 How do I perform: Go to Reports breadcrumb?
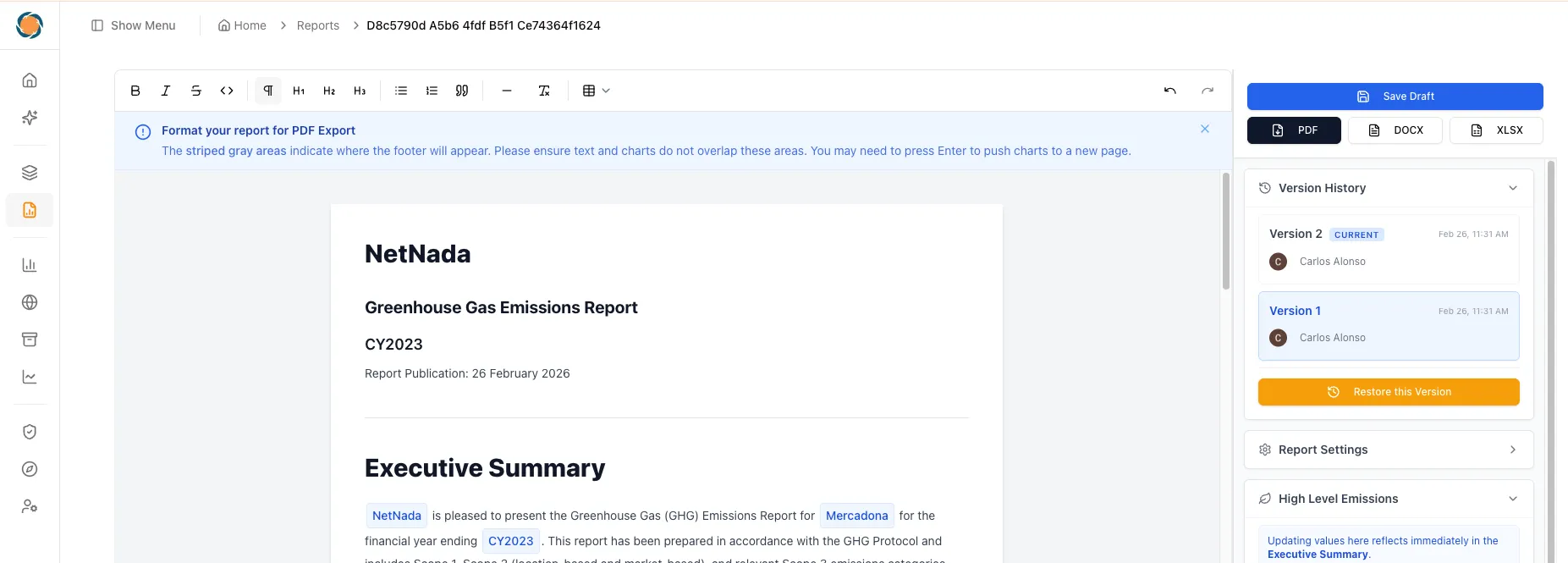(x=318, y=25)
